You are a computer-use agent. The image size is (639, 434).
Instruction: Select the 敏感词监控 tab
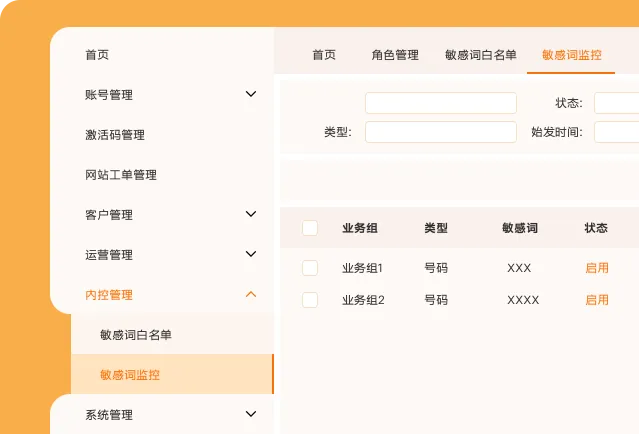coord(572,55)
